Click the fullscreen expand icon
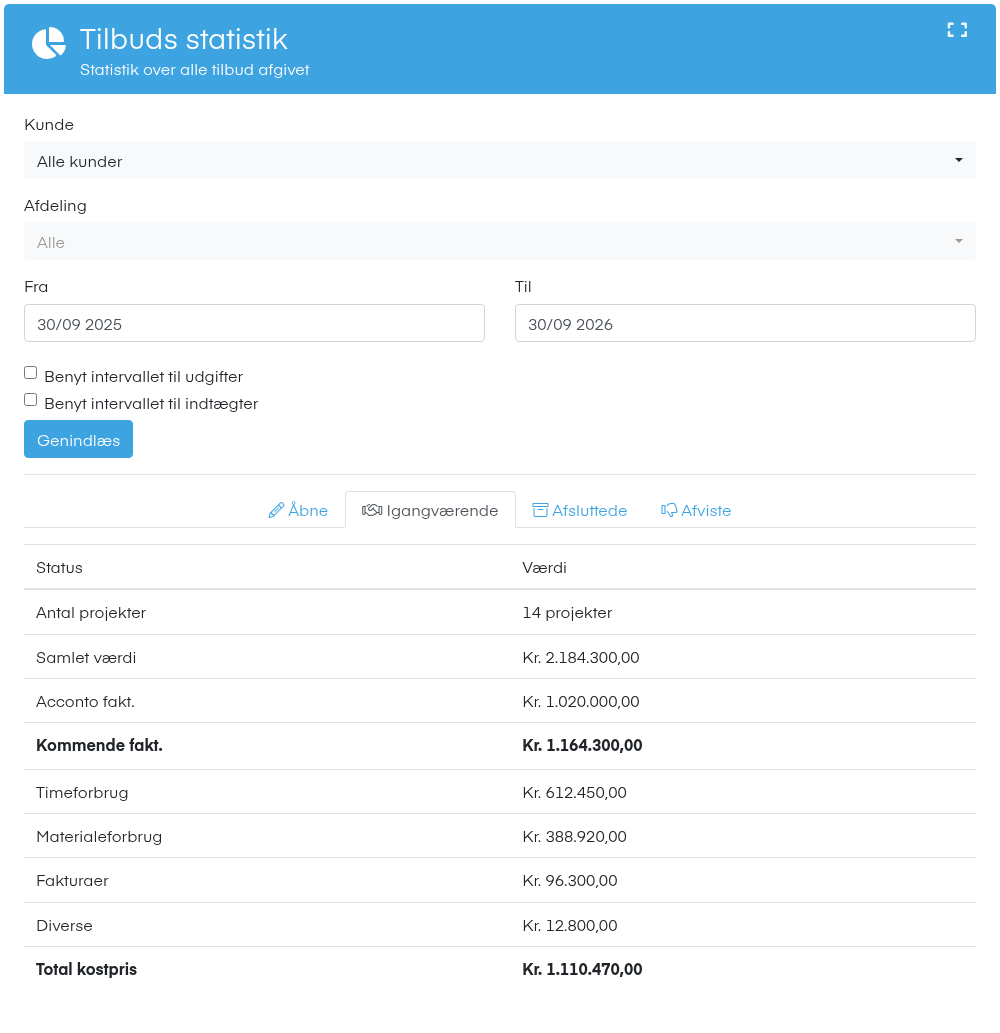 [957, 30]
